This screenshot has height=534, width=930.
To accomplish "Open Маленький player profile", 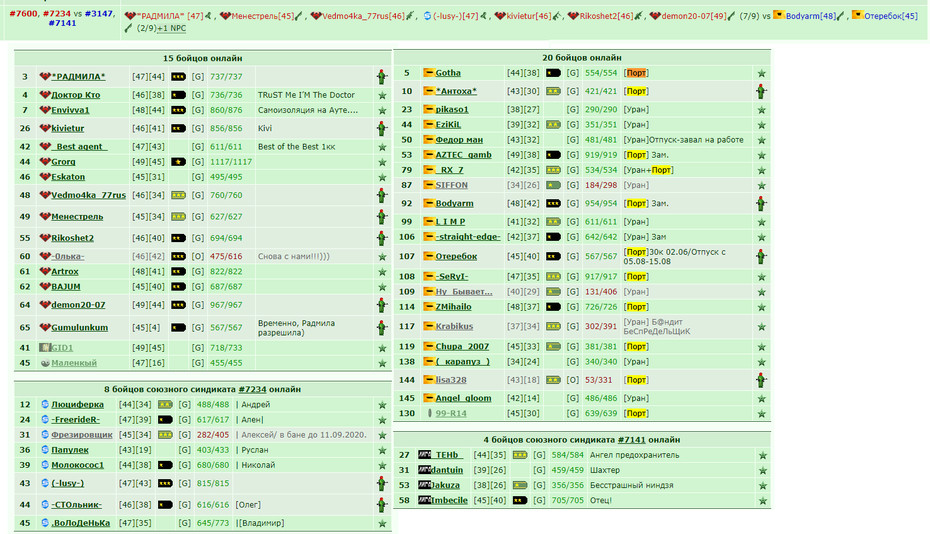I will coord(74,363).
